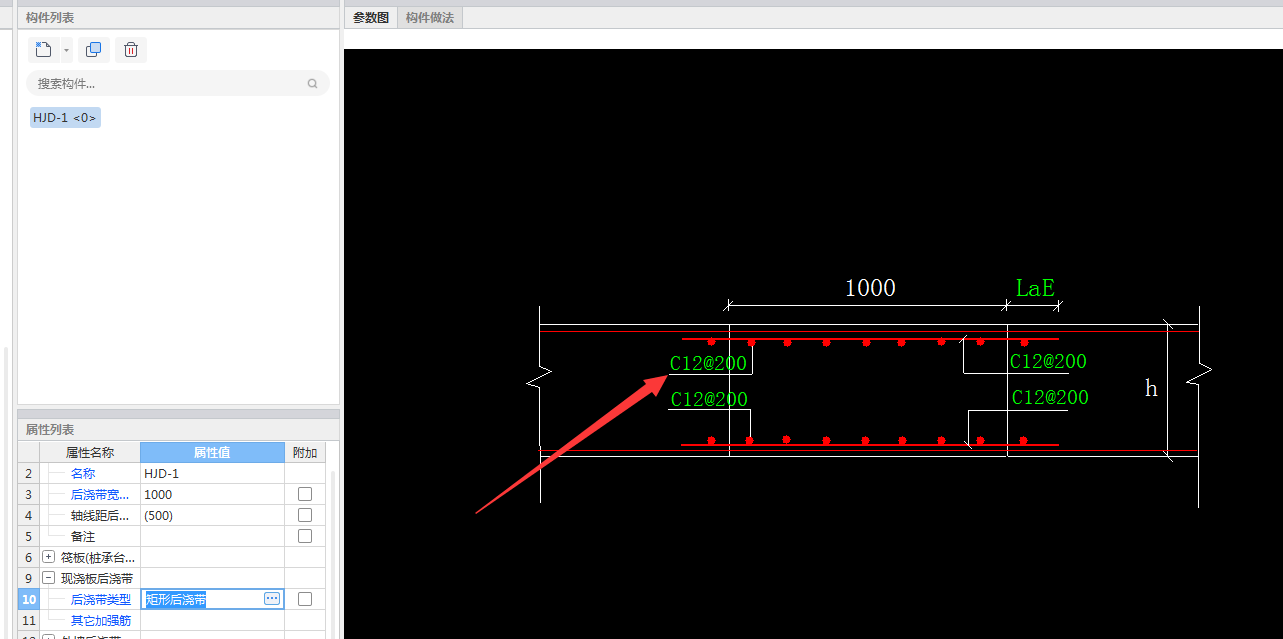Expand the 筏板(桩承台 group
Screen dimensions: 1283x639
point(49,557)
